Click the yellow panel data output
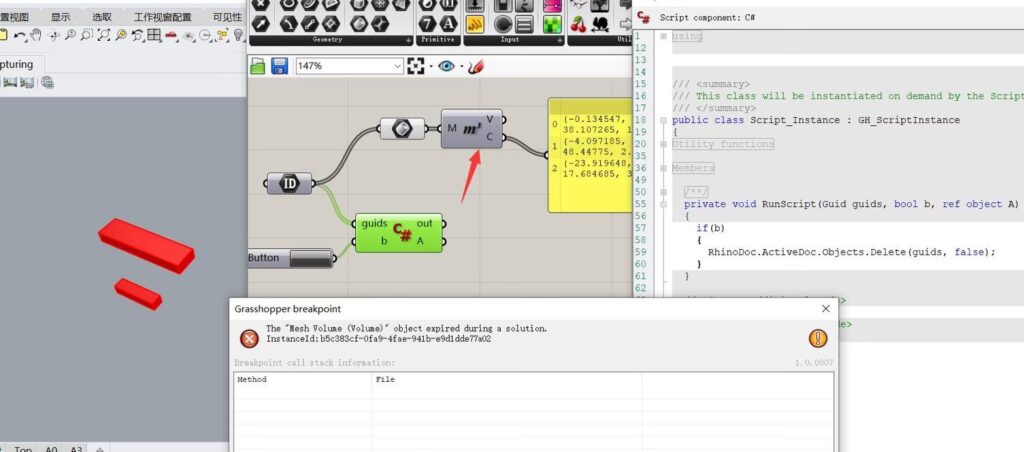1024x452 pixels. 590,155
